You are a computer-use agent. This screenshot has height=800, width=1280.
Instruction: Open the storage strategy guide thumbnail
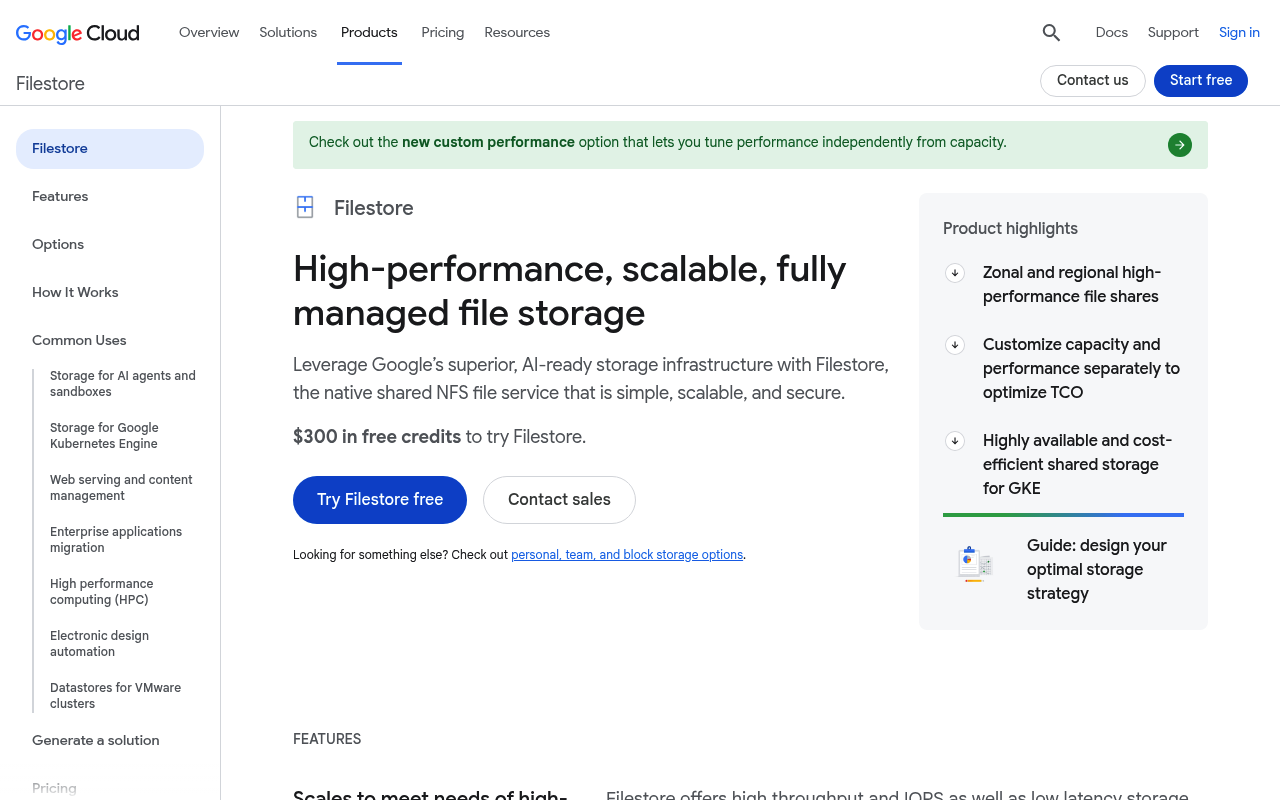pyautogui.click(x=975, y=564)
